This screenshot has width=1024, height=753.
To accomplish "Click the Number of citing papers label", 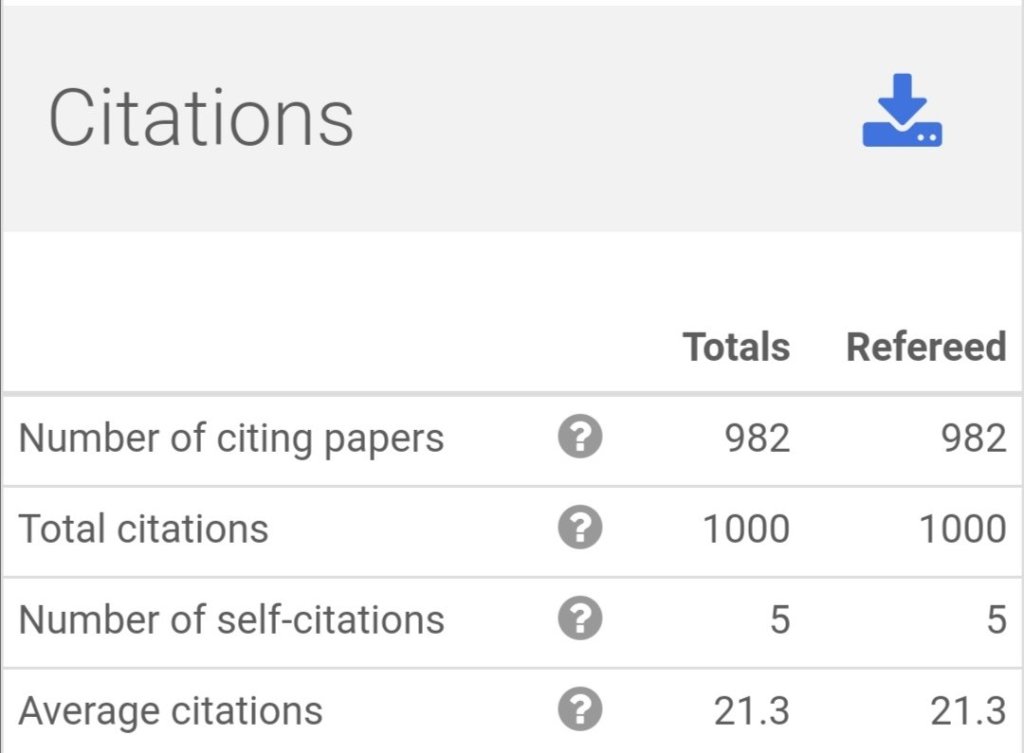I will point(231,438).
